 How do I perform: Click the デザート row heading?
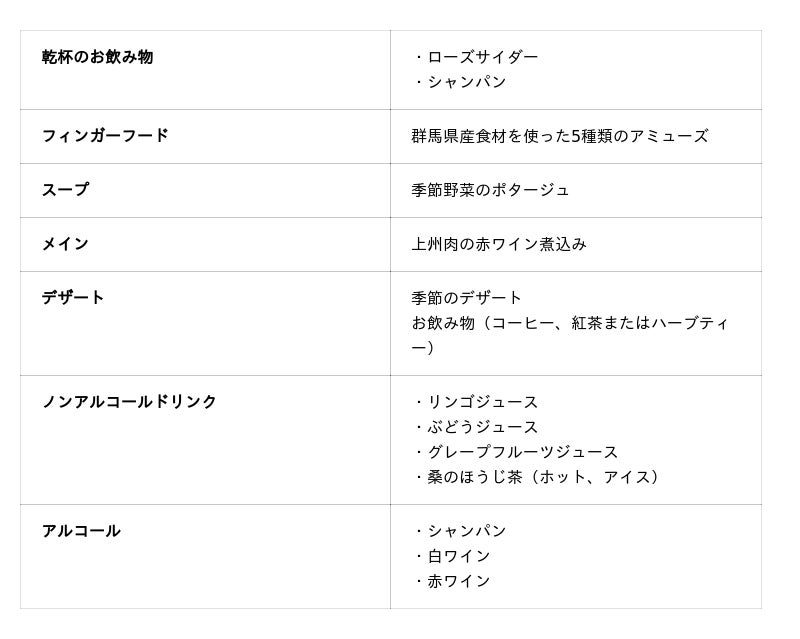[x=73, y=297]
